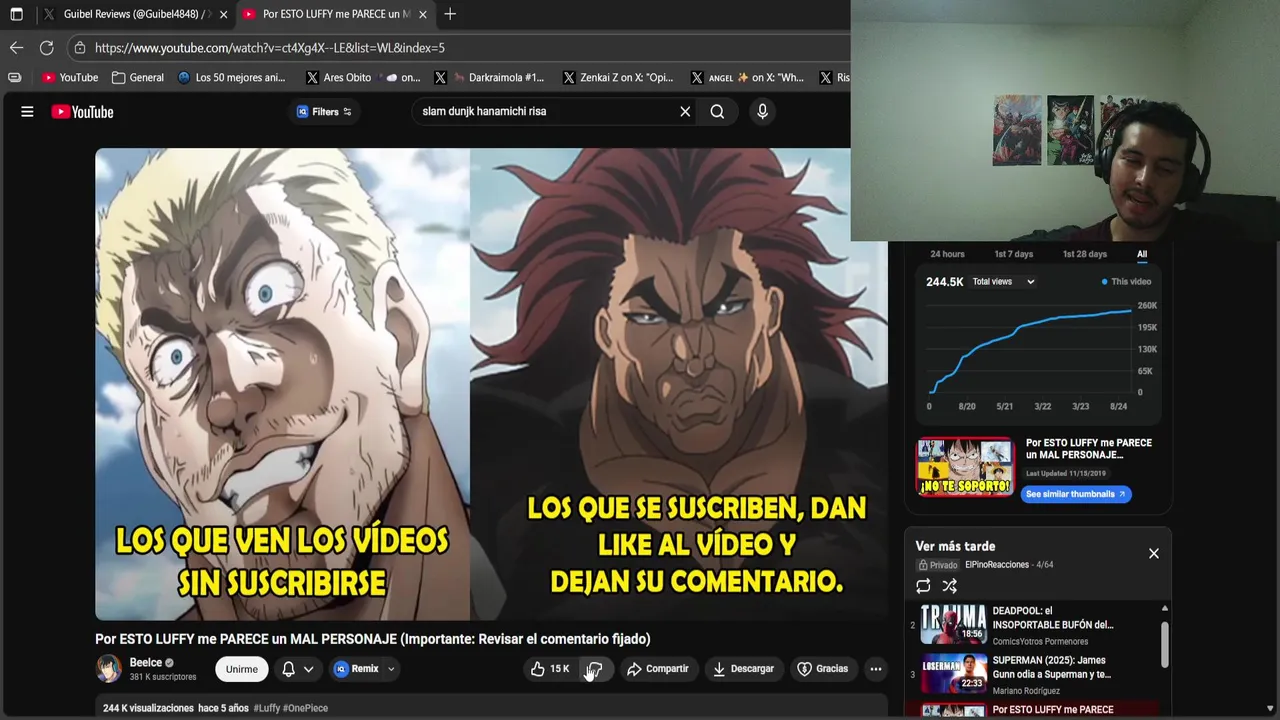Open Beelce channel name link

[x=145, y=662]
